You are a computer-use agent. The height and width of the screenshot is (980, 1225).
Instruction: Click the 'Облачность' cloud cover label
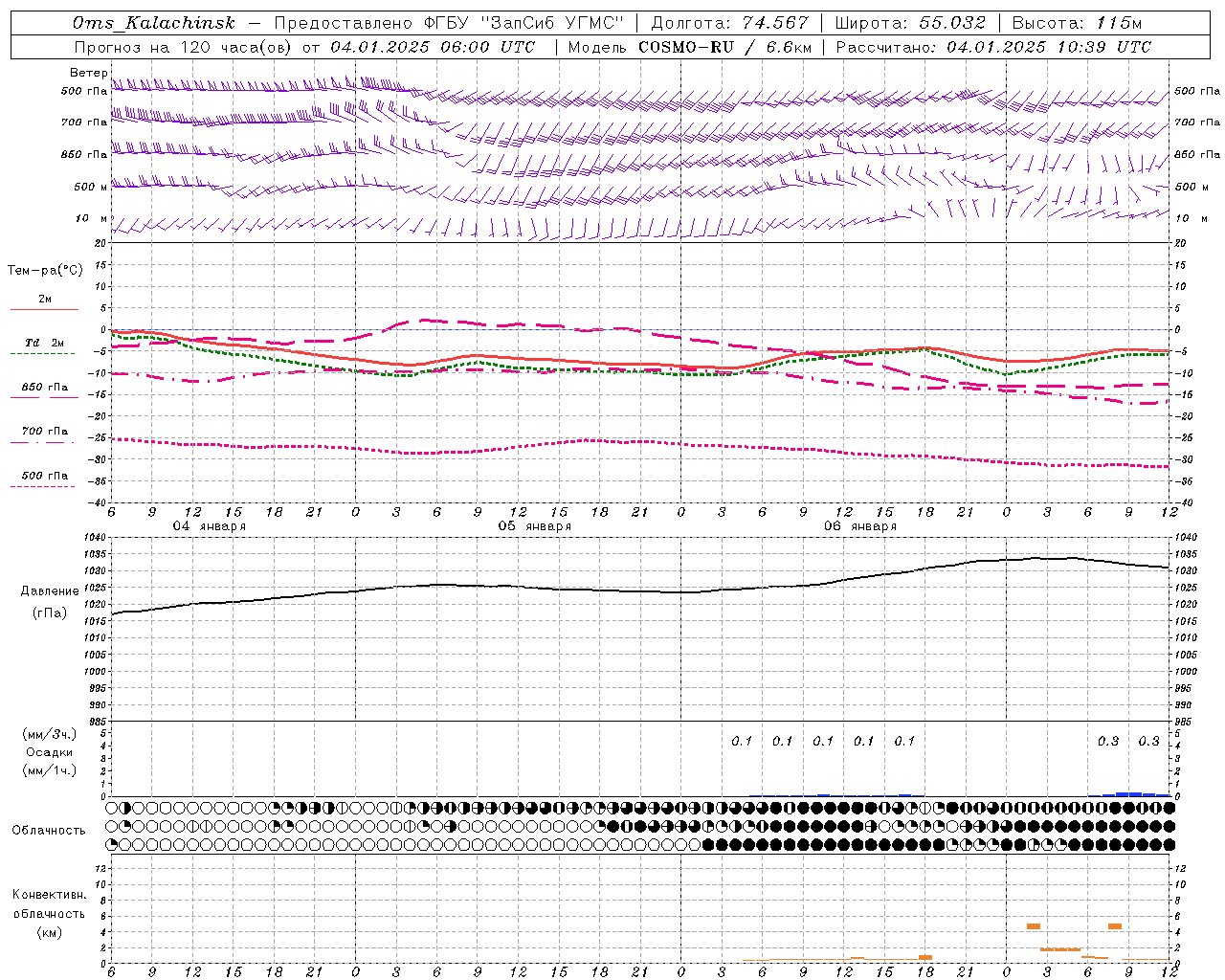coord(49,831)
